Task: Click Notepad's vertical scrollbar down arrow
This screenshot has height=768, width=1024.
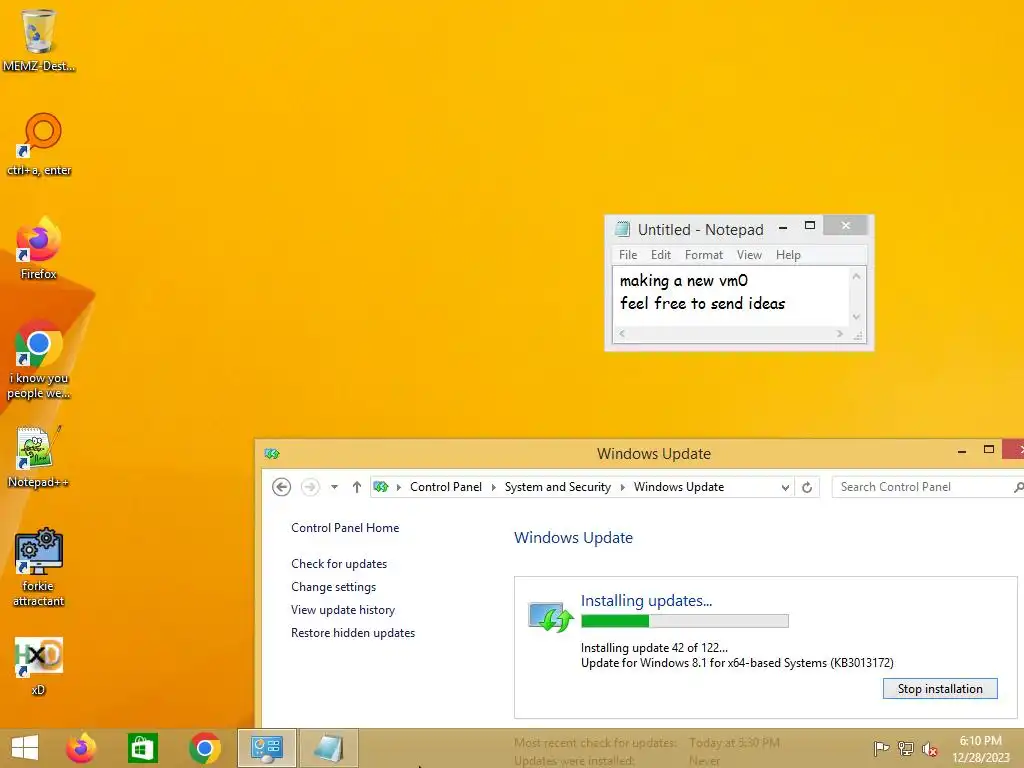Action: point(856,317)
